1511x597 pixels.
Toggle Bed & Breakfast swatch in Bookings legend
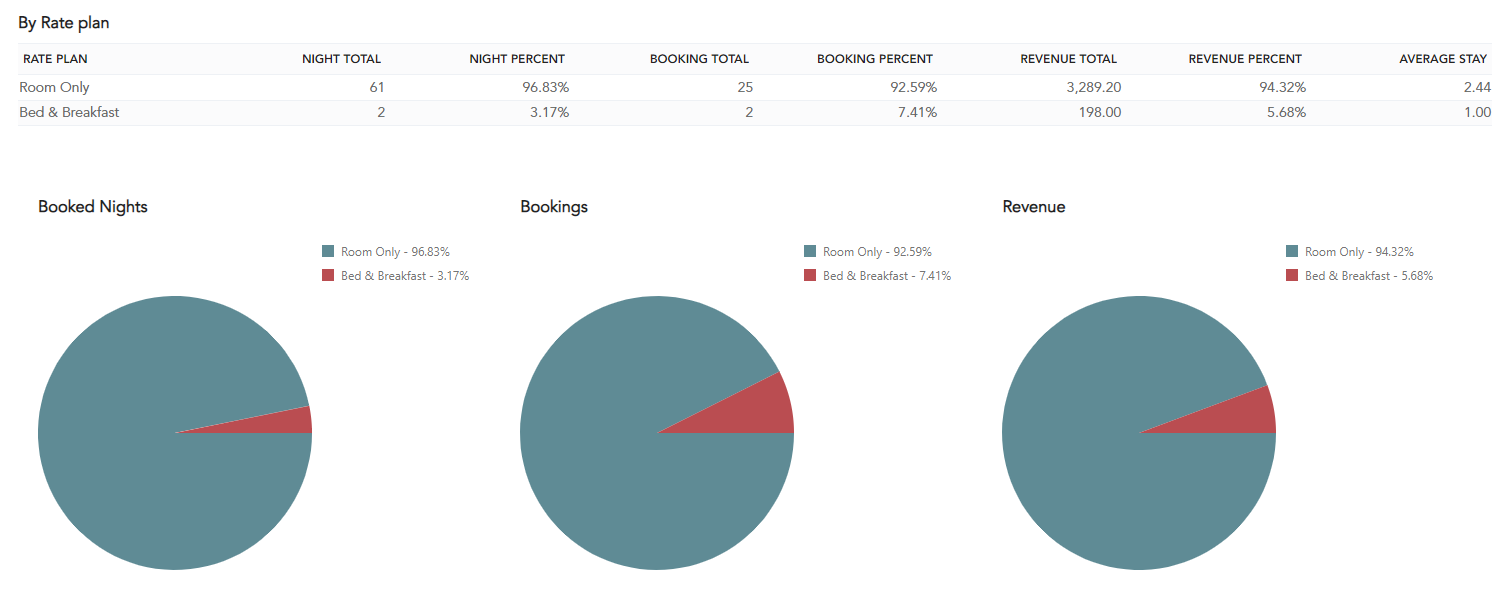click(x=810, y=276)
